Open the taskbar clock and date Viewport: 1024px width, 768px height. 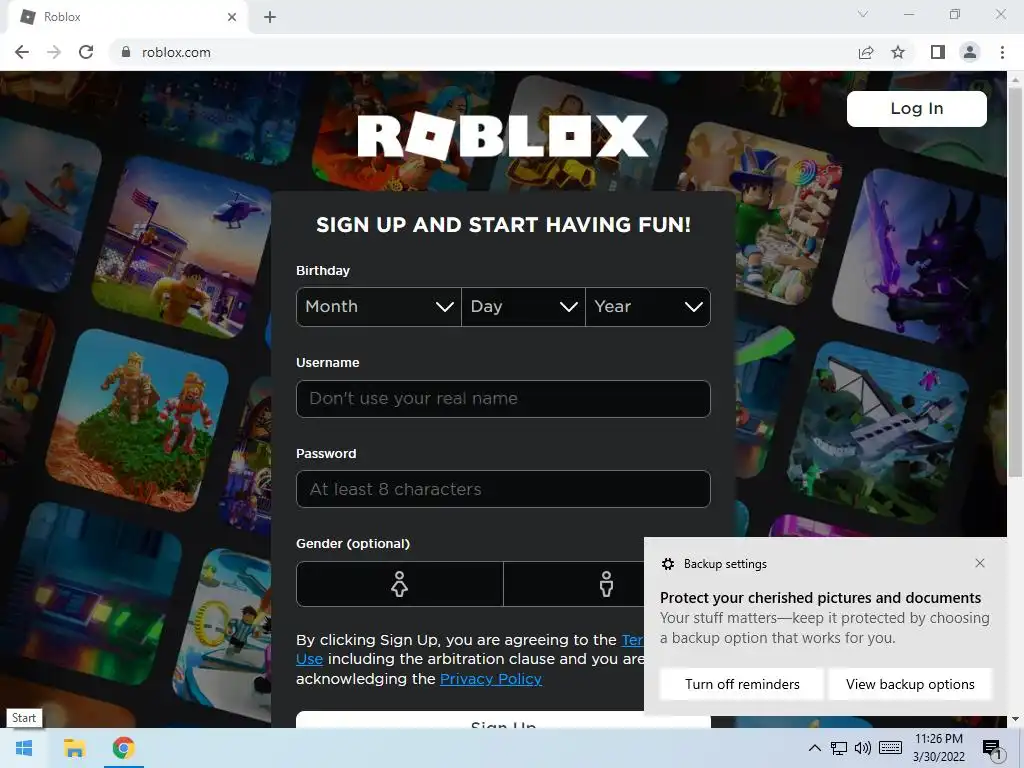(938, 748)
